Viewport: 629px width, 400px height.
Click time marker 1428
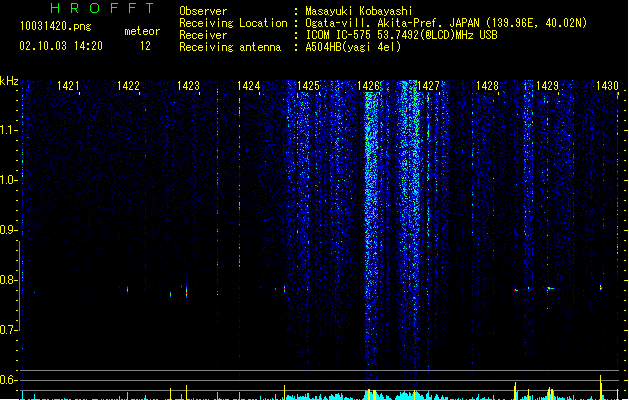(487, 86)
